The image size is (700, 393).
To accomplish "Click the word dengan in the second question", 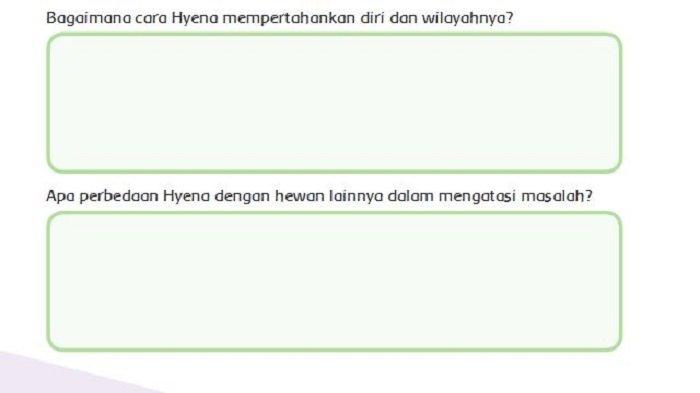I will tap(242, 196).
